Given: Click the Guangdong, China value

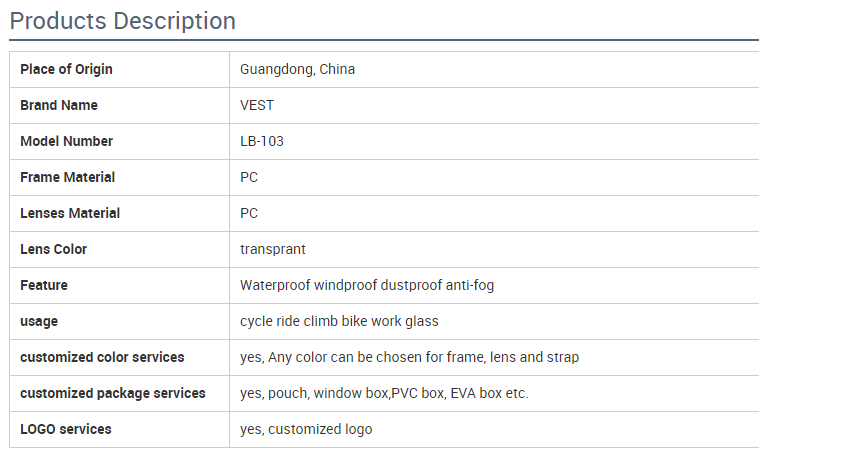Looking at the screenshot, I should pyautogui.click(x=297, y=69).
